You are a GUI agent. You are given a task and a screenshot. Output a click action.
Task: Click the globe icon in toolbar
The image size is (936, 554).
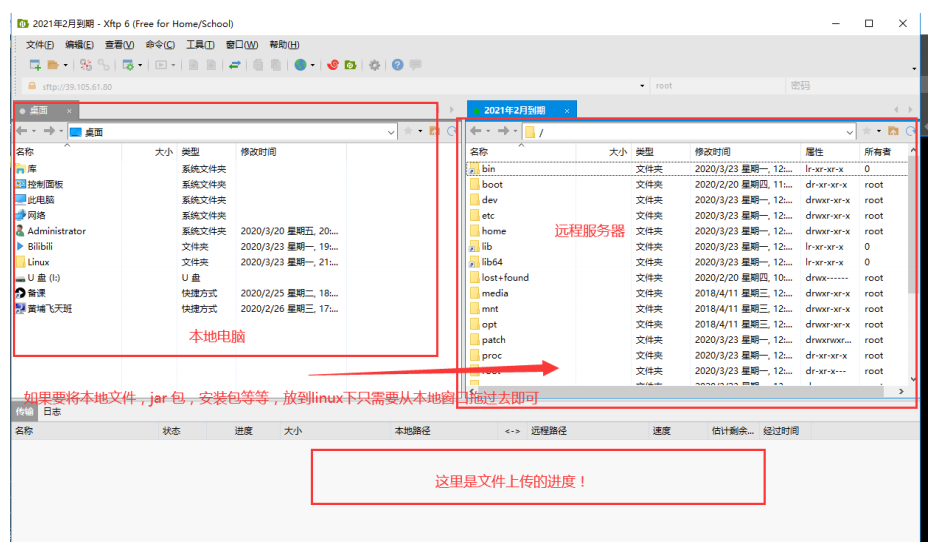coord(300,65)
